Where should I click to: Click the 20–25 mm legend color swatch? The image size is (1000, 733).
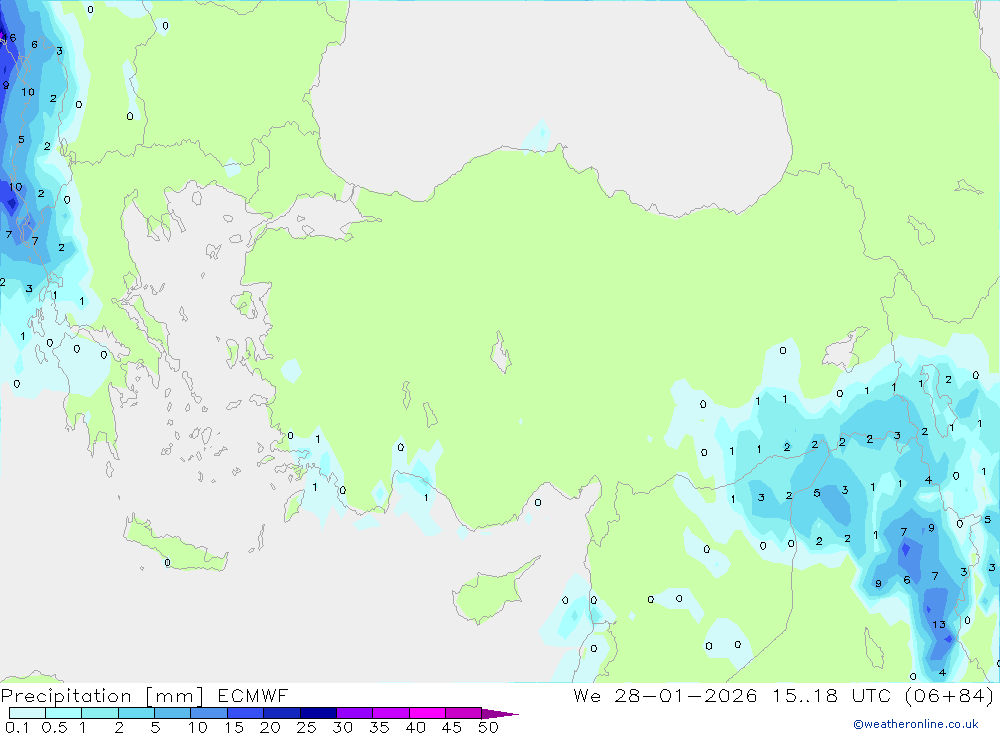282,713
